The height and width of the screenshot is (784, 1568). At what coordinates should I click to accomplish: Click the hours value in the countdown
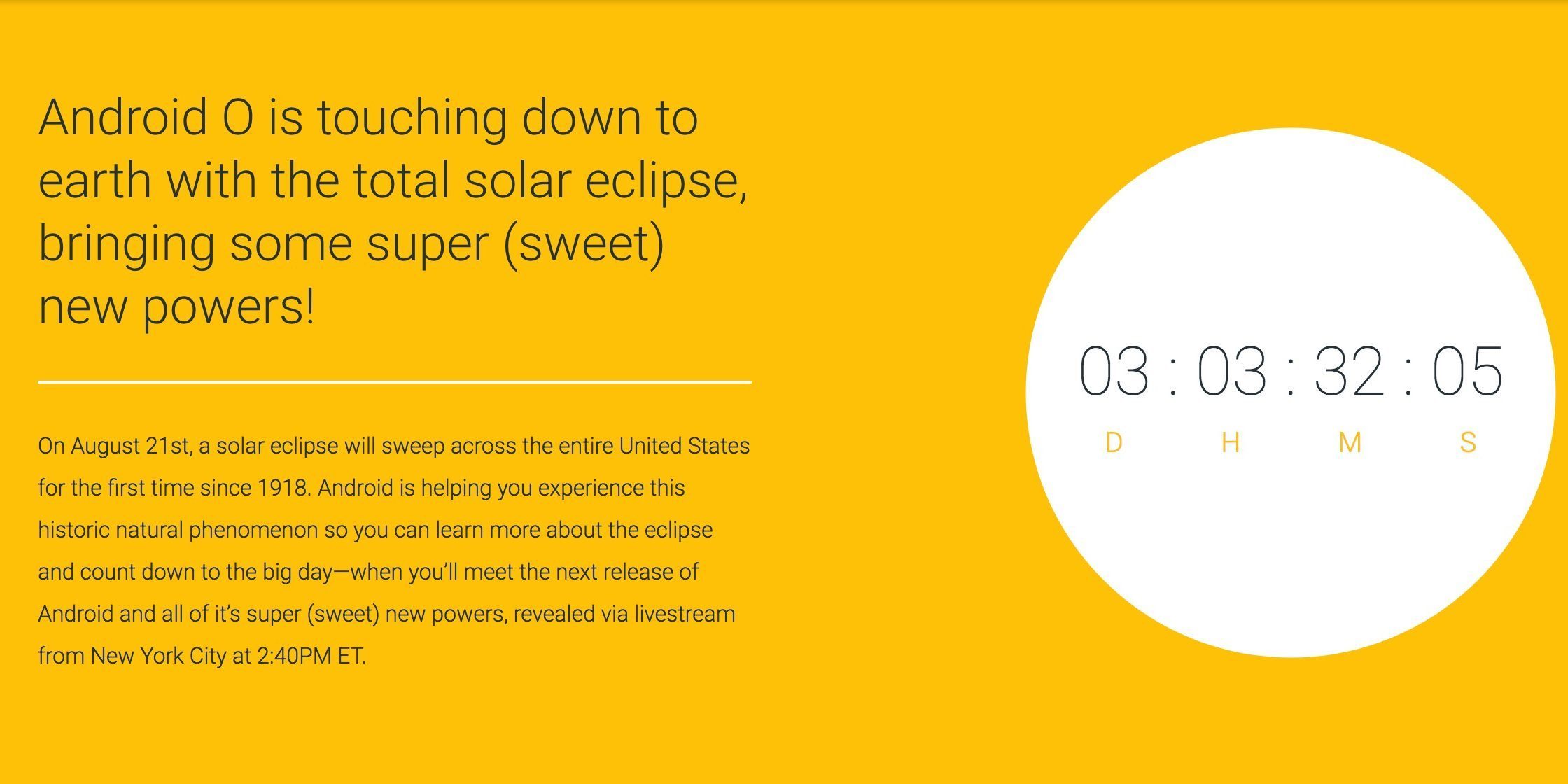pos(1232,372)
